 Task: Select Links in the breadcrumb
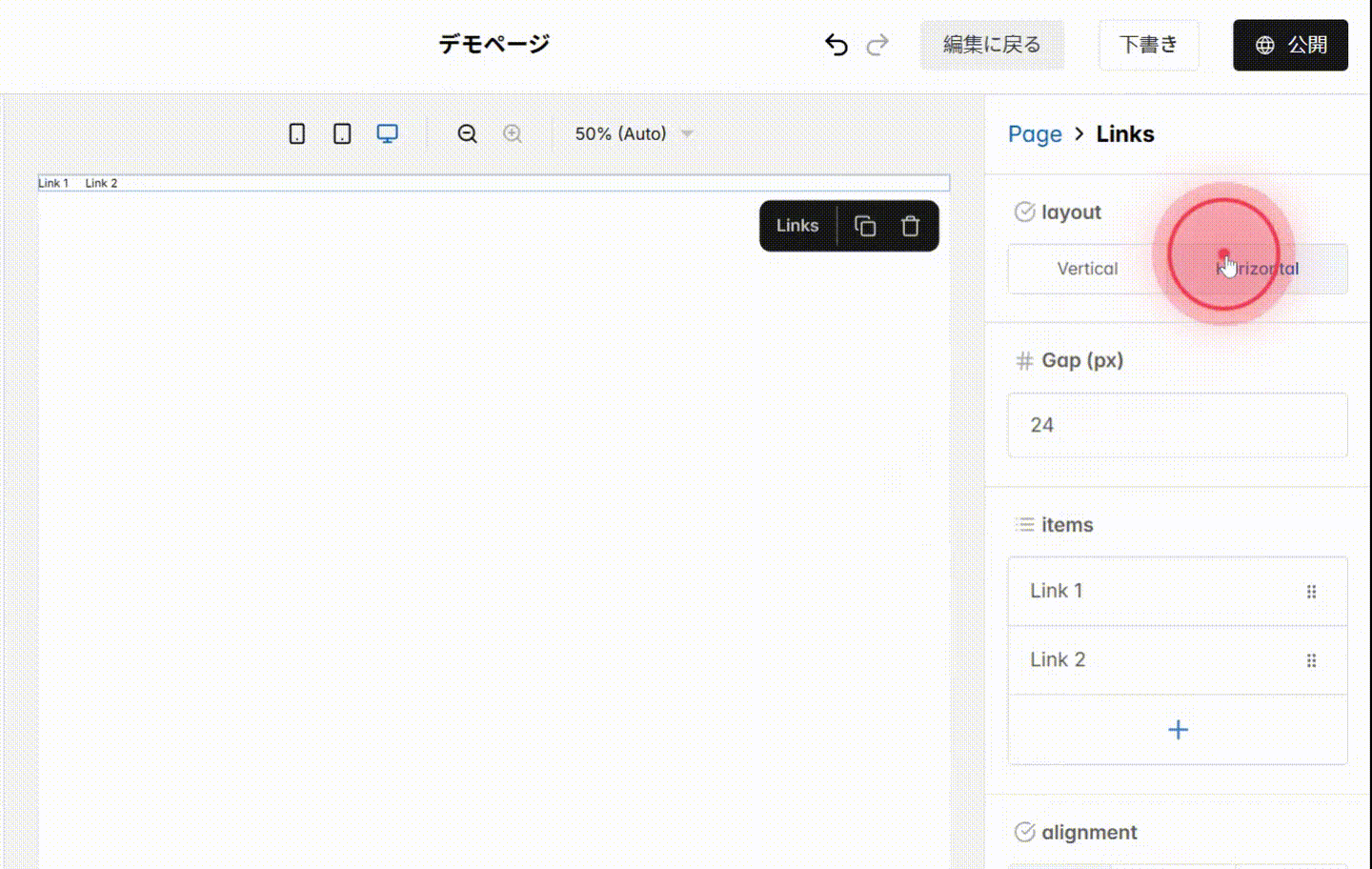(x=1125, y=133)
